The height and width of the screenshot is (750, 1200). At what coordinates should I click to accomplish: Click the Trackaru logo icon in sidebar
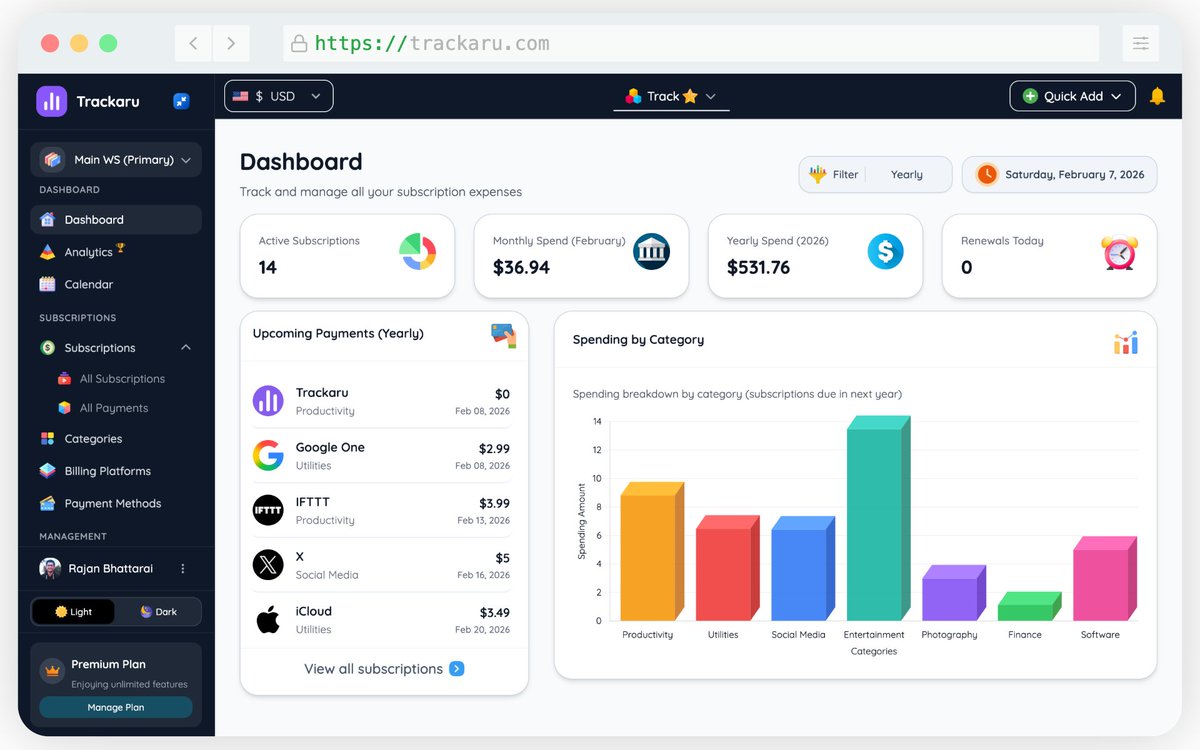click(51, 101)
